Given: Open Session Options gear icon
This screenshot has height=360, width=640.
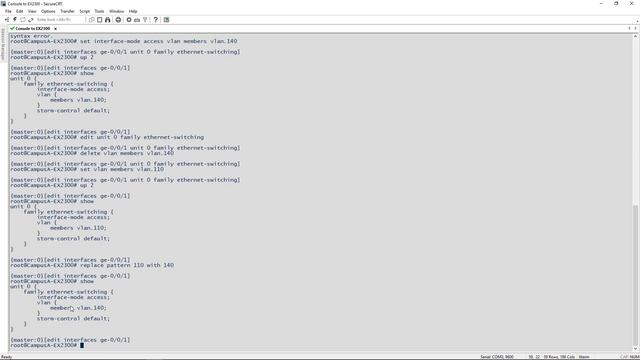Looking at the screenshot, I should coord(129,20).
